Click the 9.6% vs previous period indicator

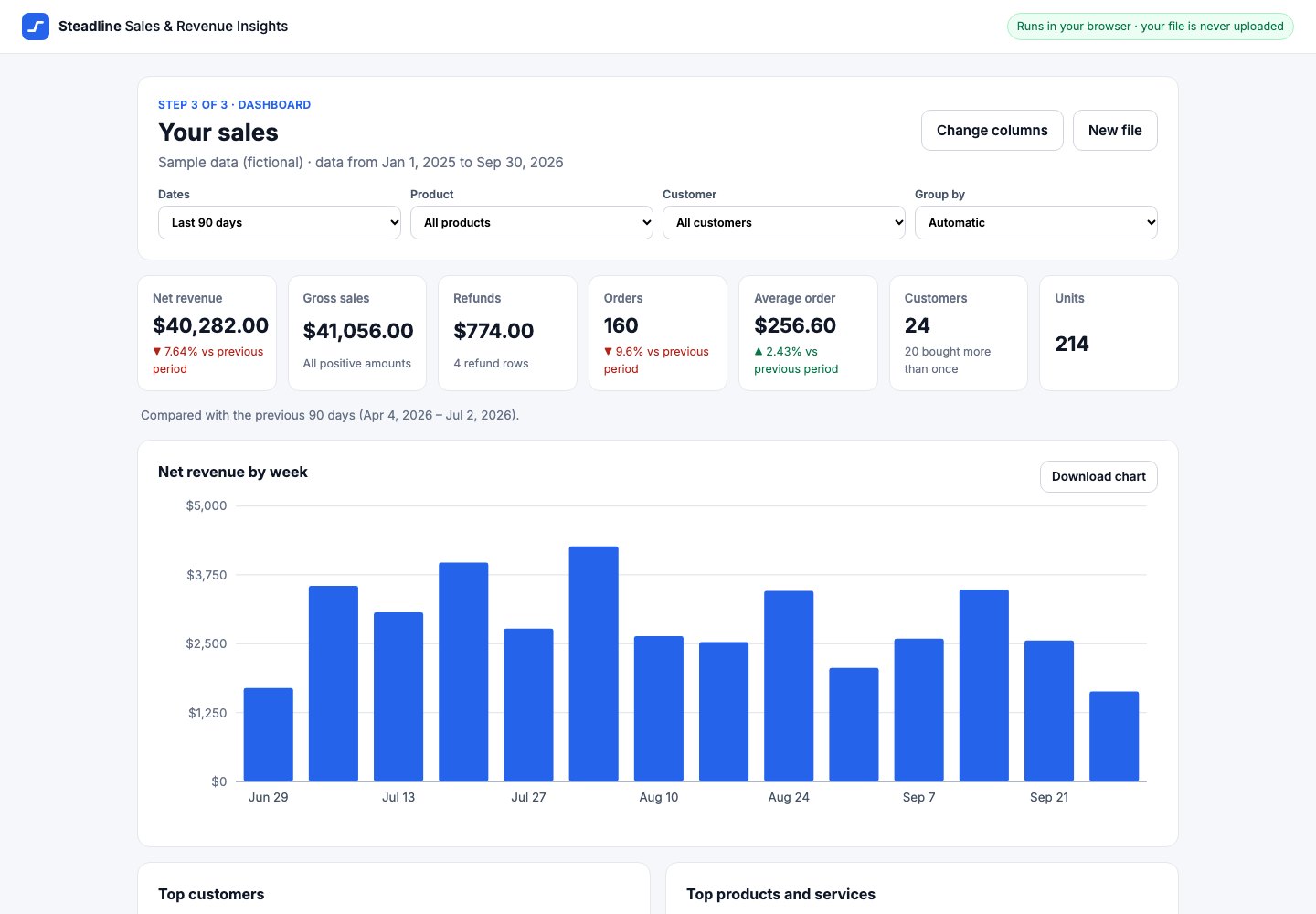click(656, 360)
